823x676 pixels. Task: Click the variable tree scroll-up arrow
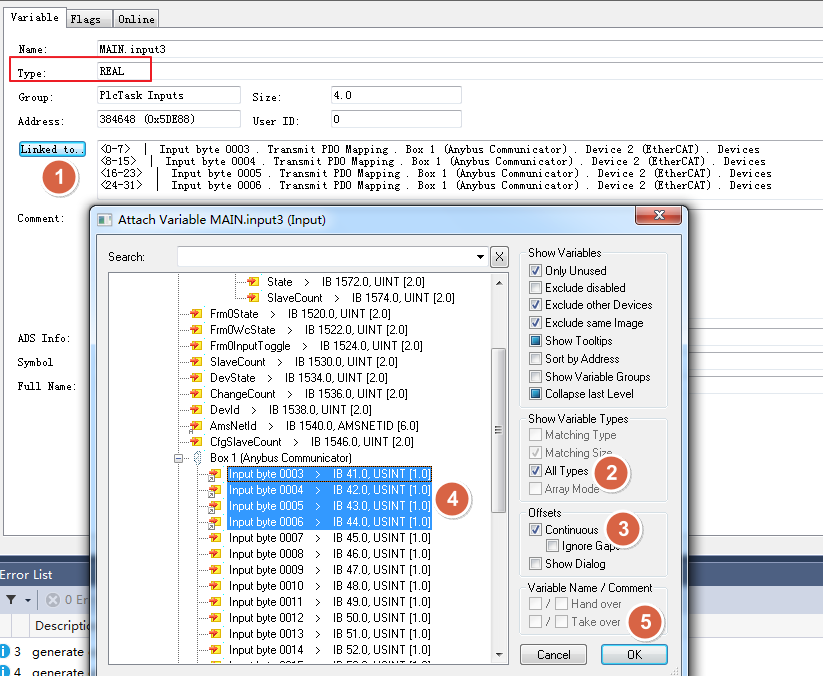click(x=499, y=283)
